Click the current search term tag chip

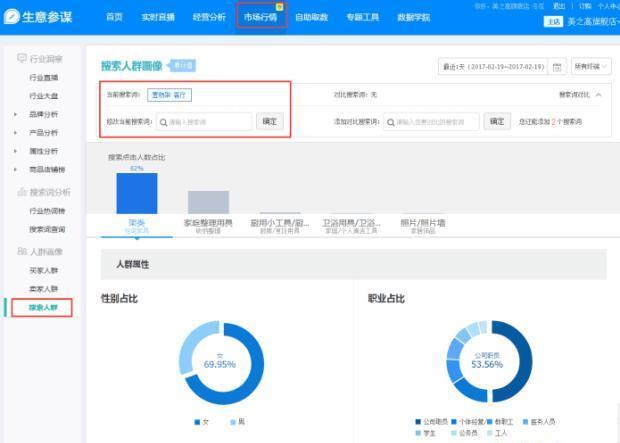[169, 95]
